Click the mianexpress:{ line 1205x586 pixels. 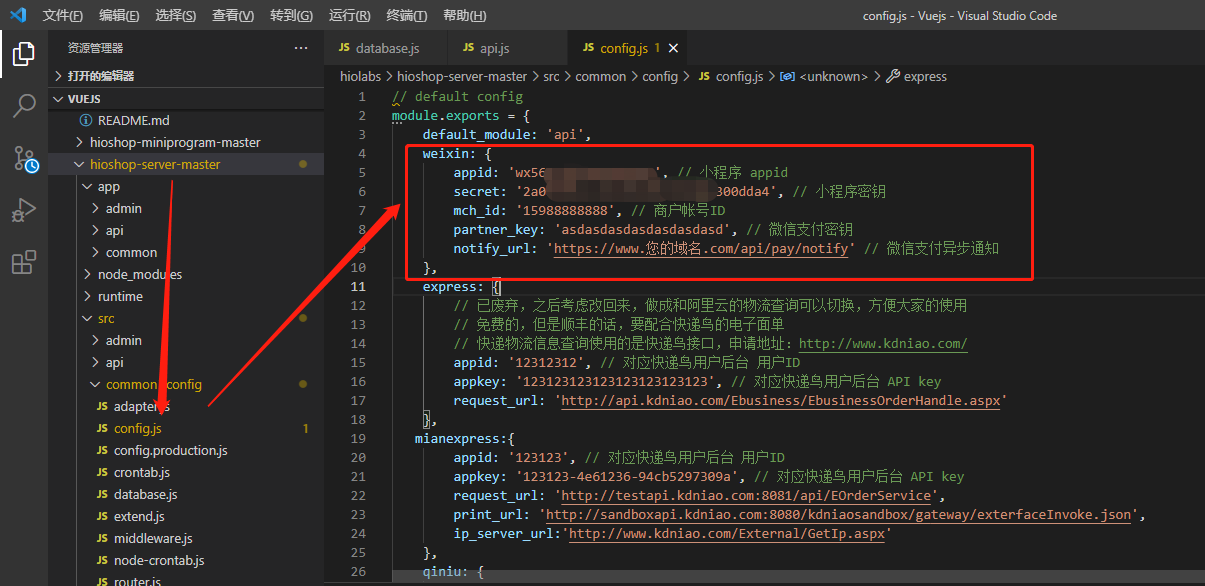[464, 438]
